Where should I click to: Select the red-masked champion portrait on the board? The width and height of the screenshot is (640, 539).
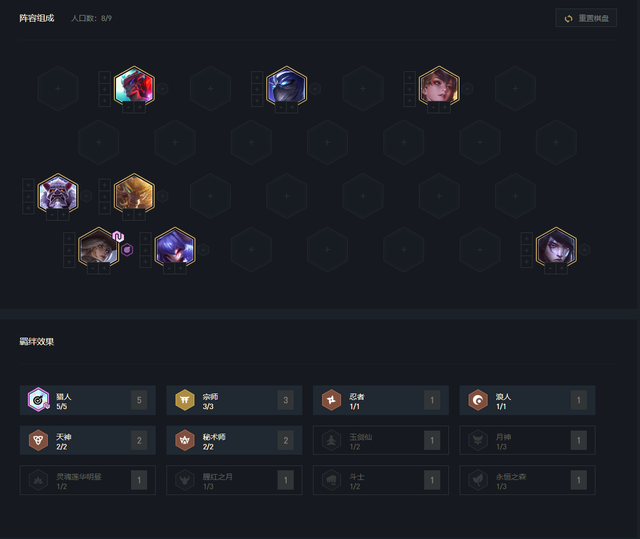point(134,86)
